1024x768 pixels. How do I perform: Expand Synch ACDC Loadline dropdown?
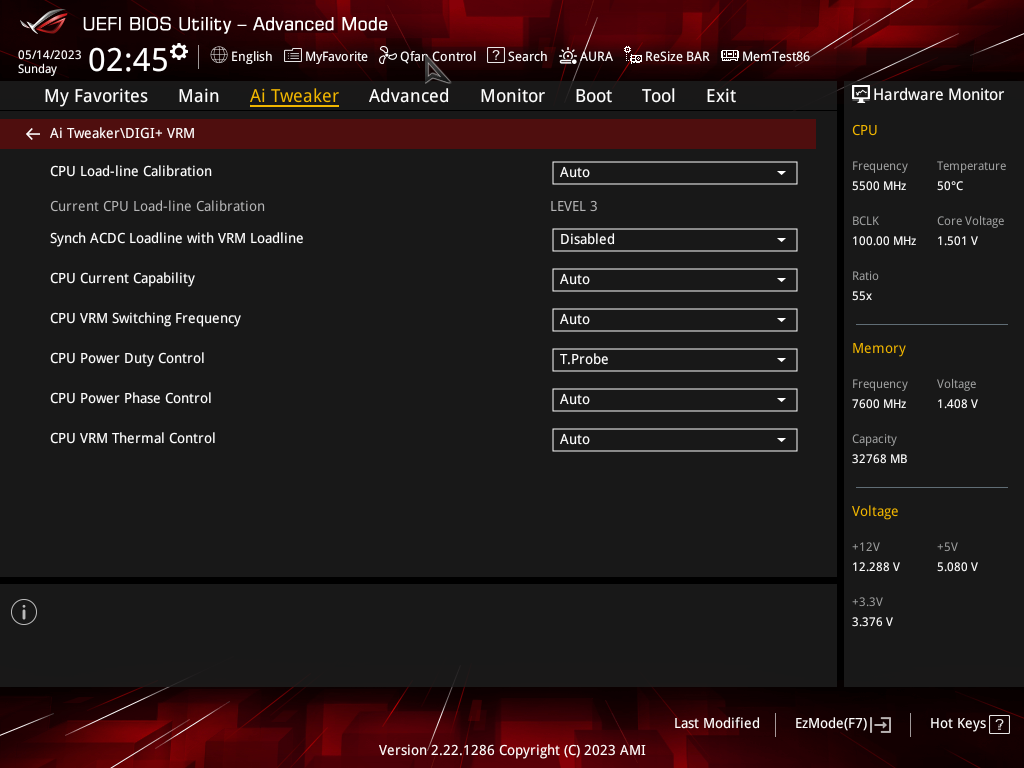[x=674, y=240]
